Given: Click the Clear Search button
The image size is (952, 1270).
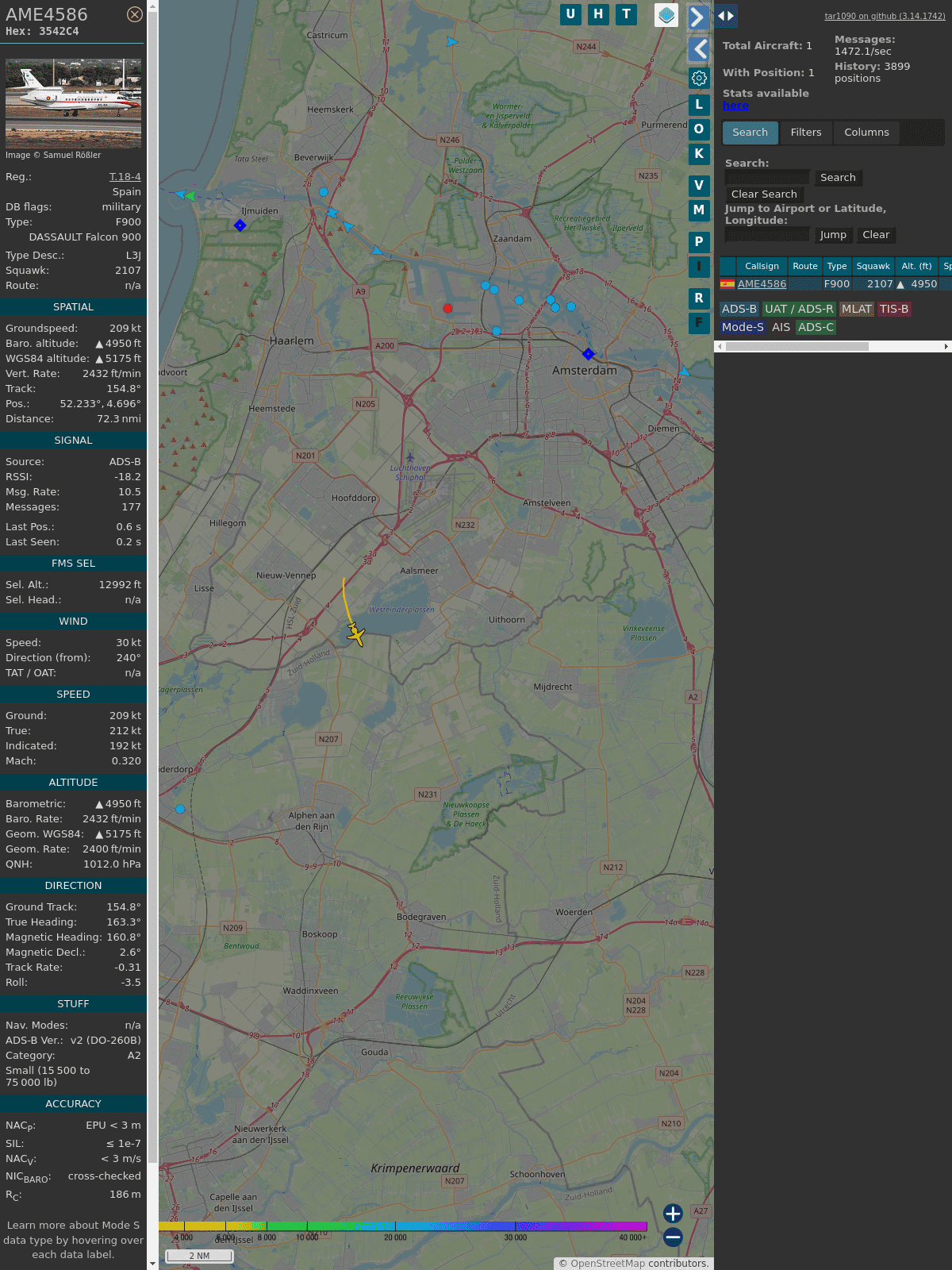Looking at the screenshot, I should [764, 194].
